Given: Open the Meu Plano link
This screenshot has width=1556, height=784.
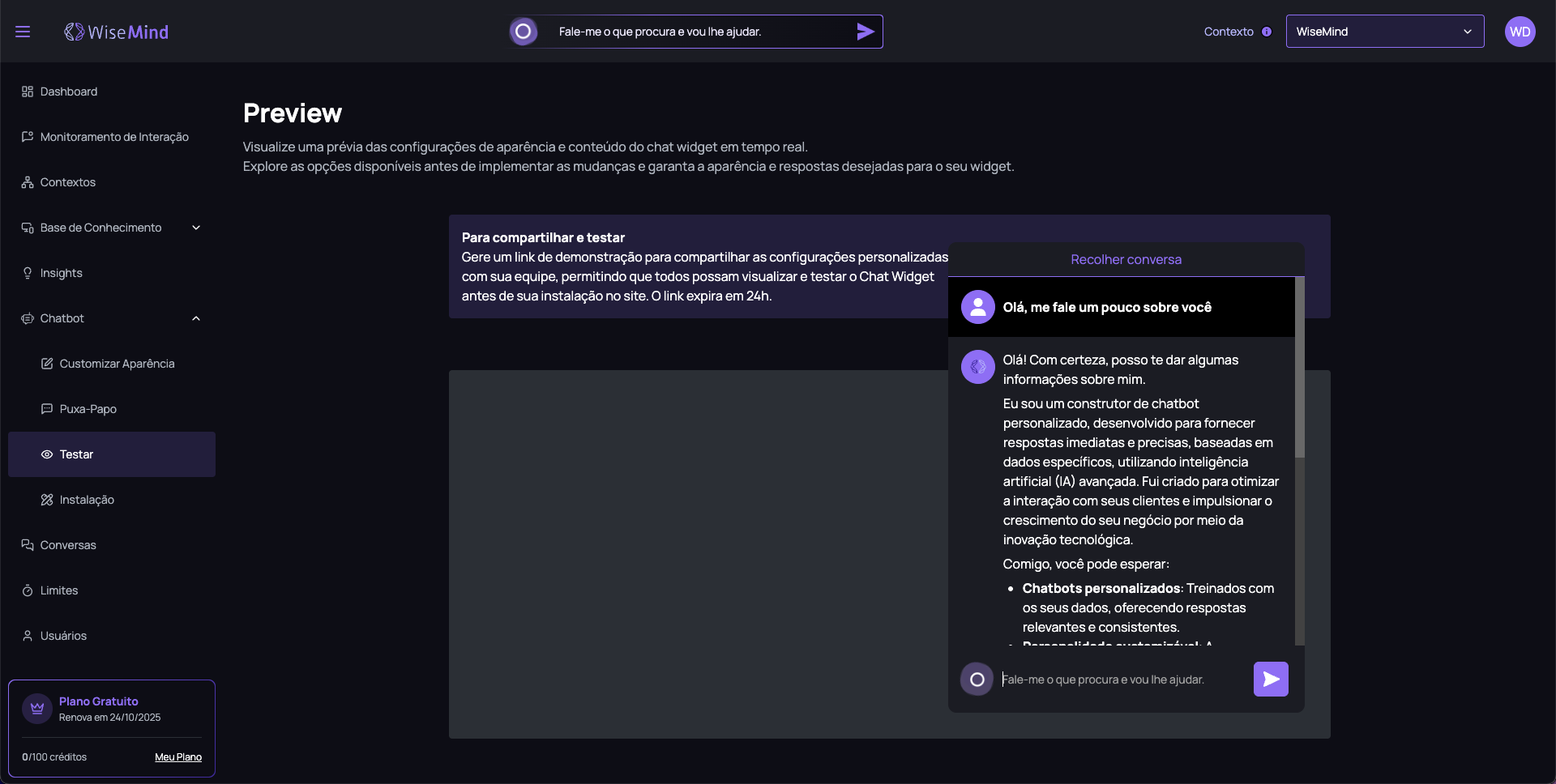Looking at the screenshot, I should pos(178,757).
